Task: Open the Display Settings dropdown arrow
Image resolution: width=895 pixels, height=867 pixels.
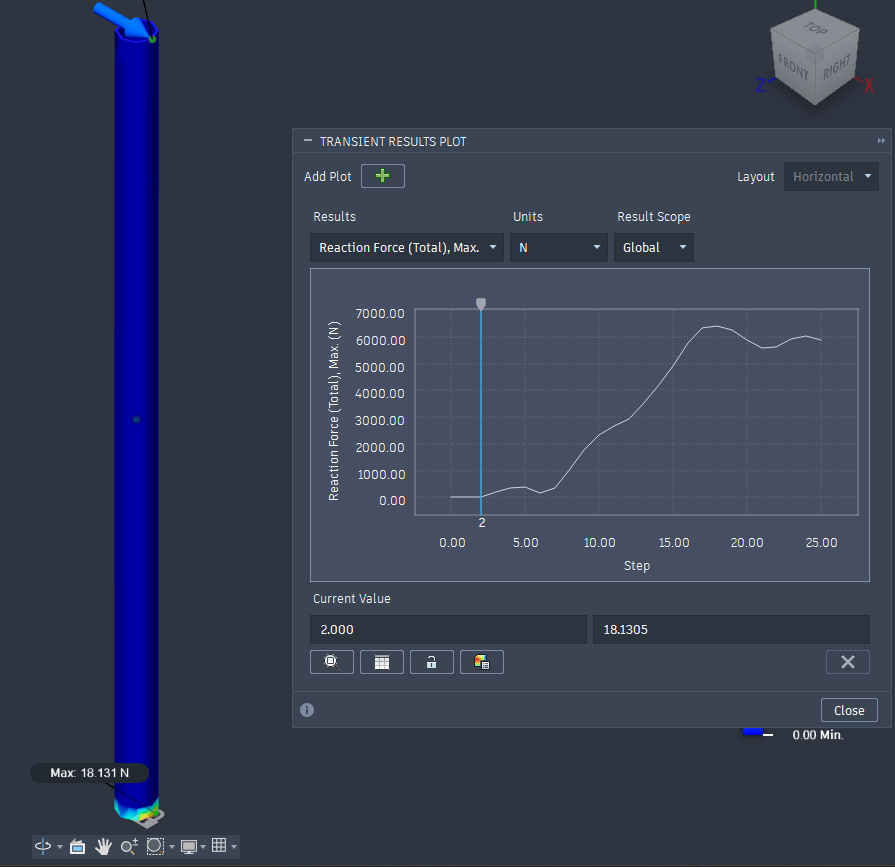Action: pos(203,847)
